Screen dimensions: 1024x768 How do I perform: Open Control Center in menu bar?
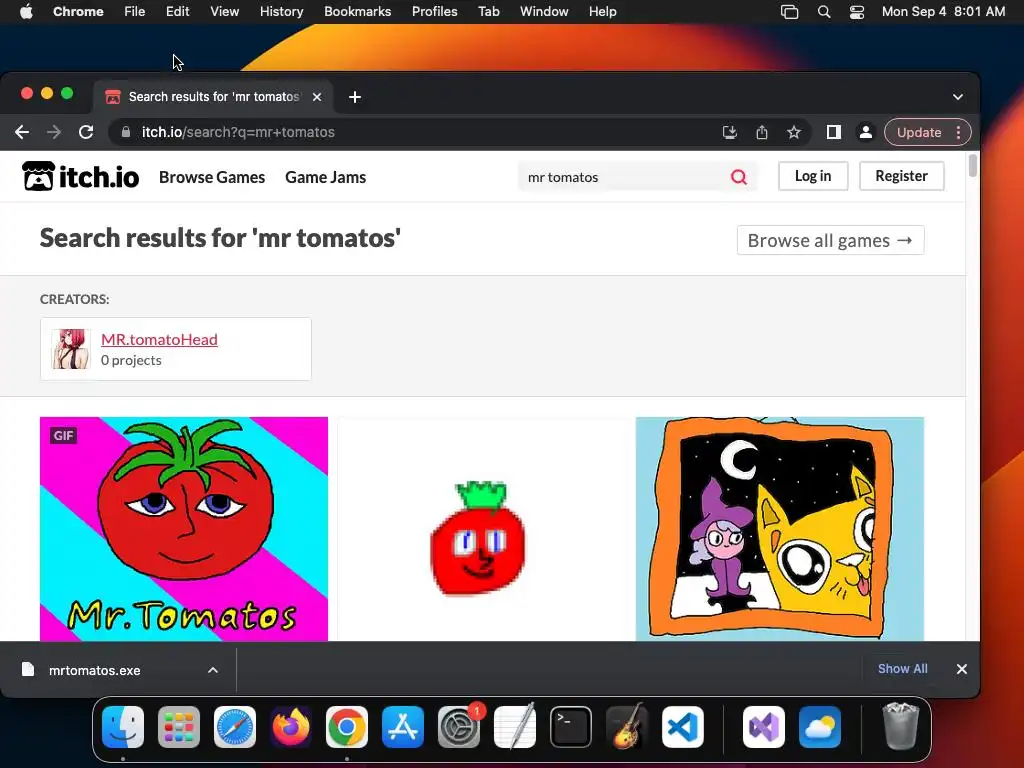point(857,12)
